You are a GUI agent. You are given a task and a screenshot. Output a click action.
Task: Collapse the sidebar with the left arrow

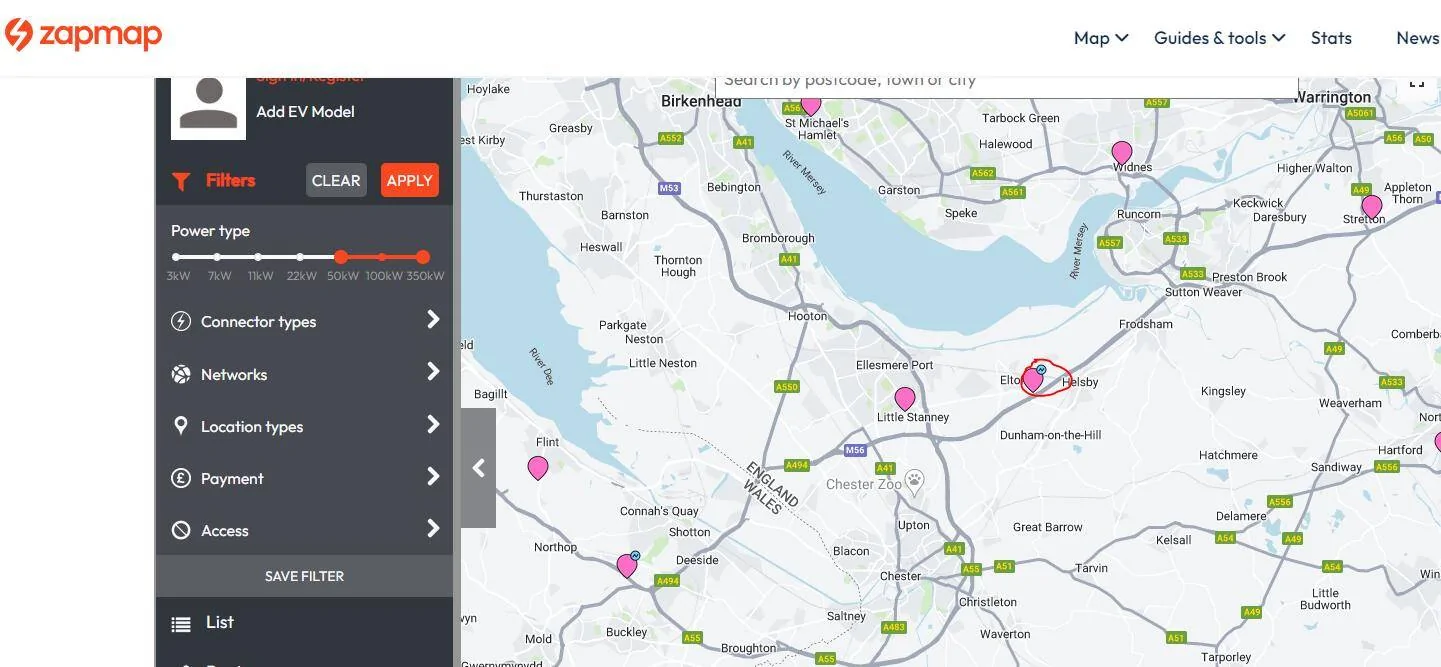tap(478, 468)
